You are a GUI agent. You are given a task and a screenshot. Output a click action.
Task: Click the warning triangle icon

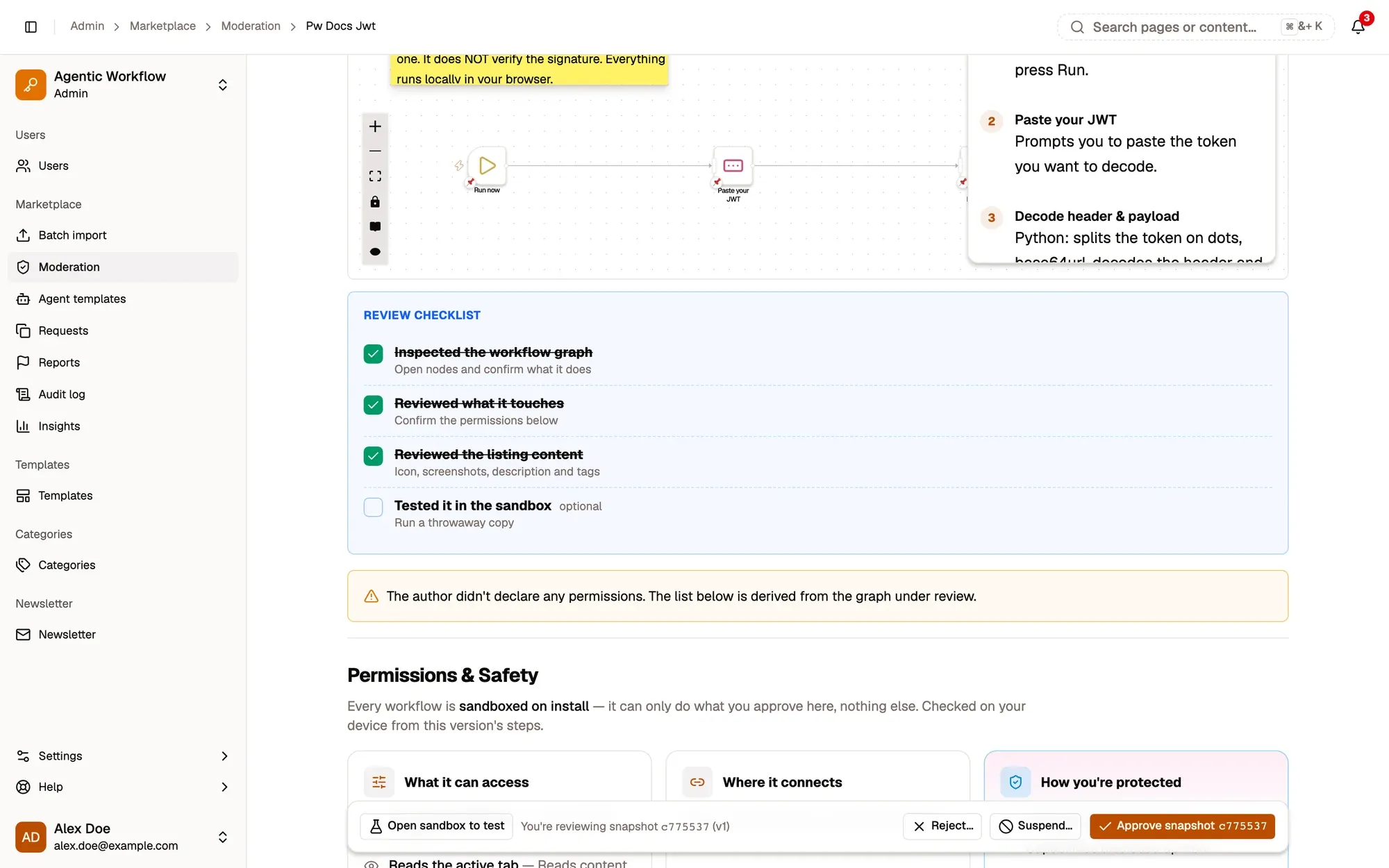(x=372, y=596)
